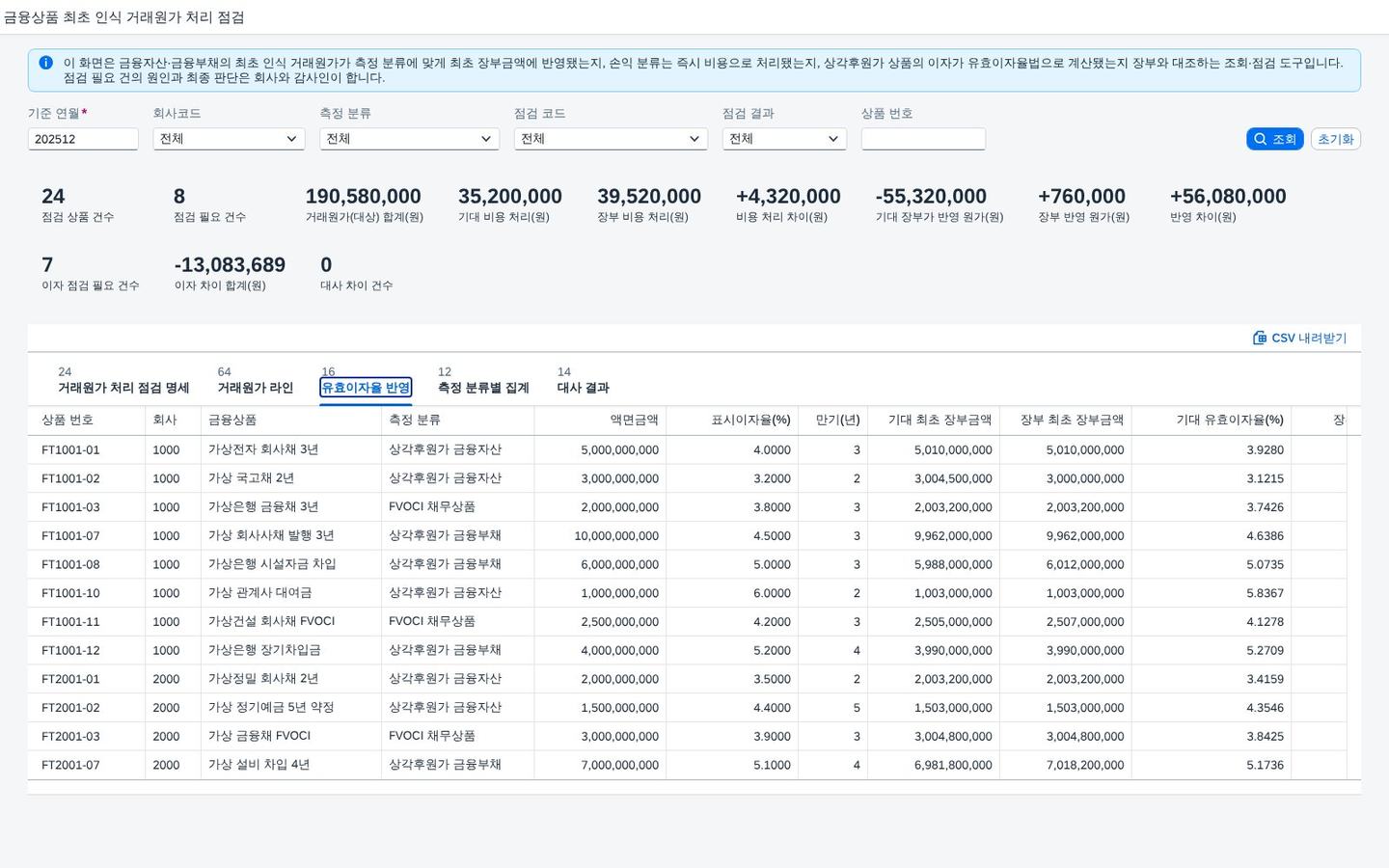
Task: Open the 회사코드 dropdown
Action: (229, 139)
